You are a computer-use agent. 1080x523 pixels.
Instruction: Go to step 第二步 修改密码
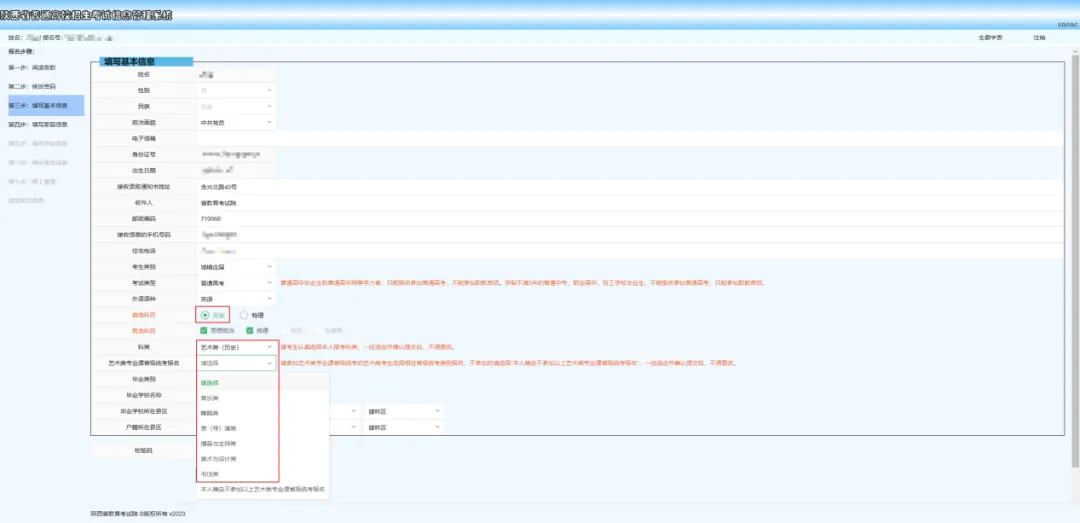38,86
